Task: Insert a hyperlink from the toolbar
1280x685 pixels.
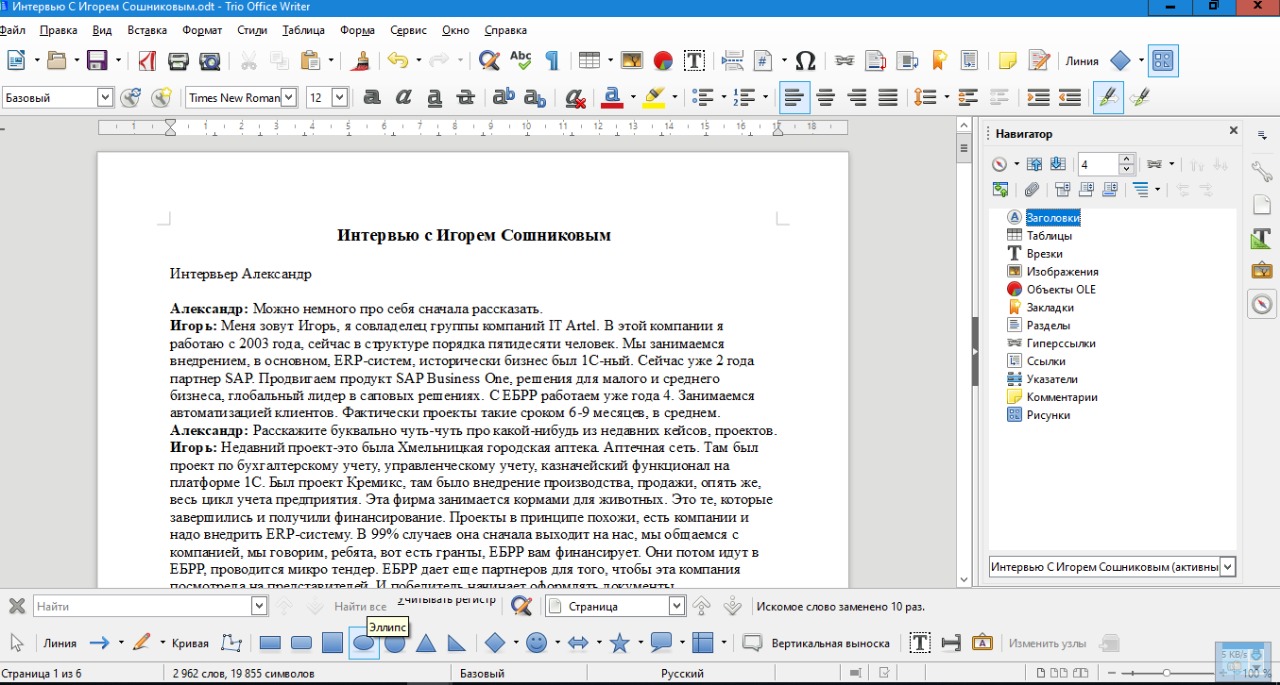Action: (844, 61)
